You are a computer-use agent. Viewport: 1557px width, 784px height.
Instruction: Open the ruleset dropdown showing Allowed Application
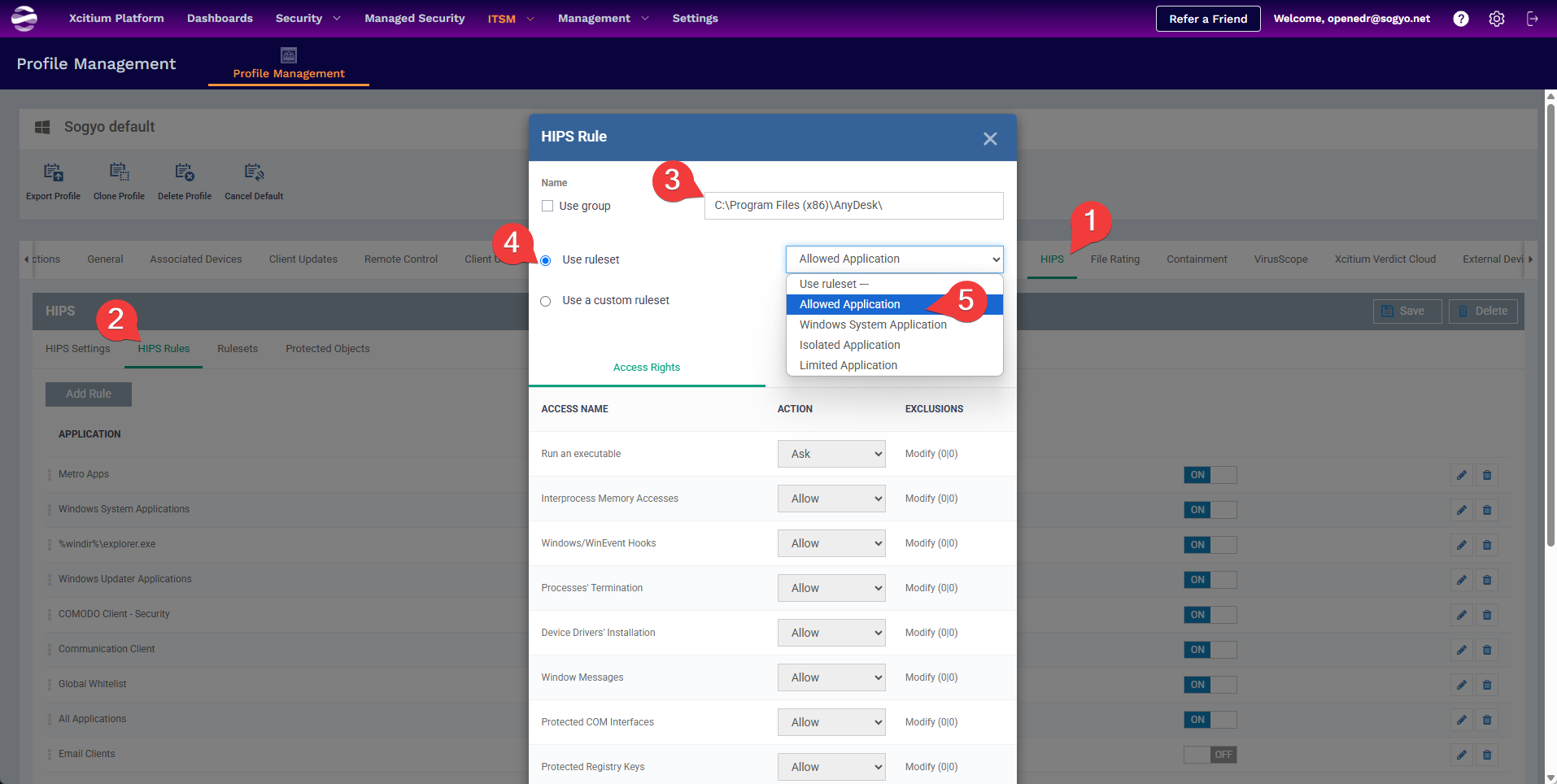[x=895, y=259]
